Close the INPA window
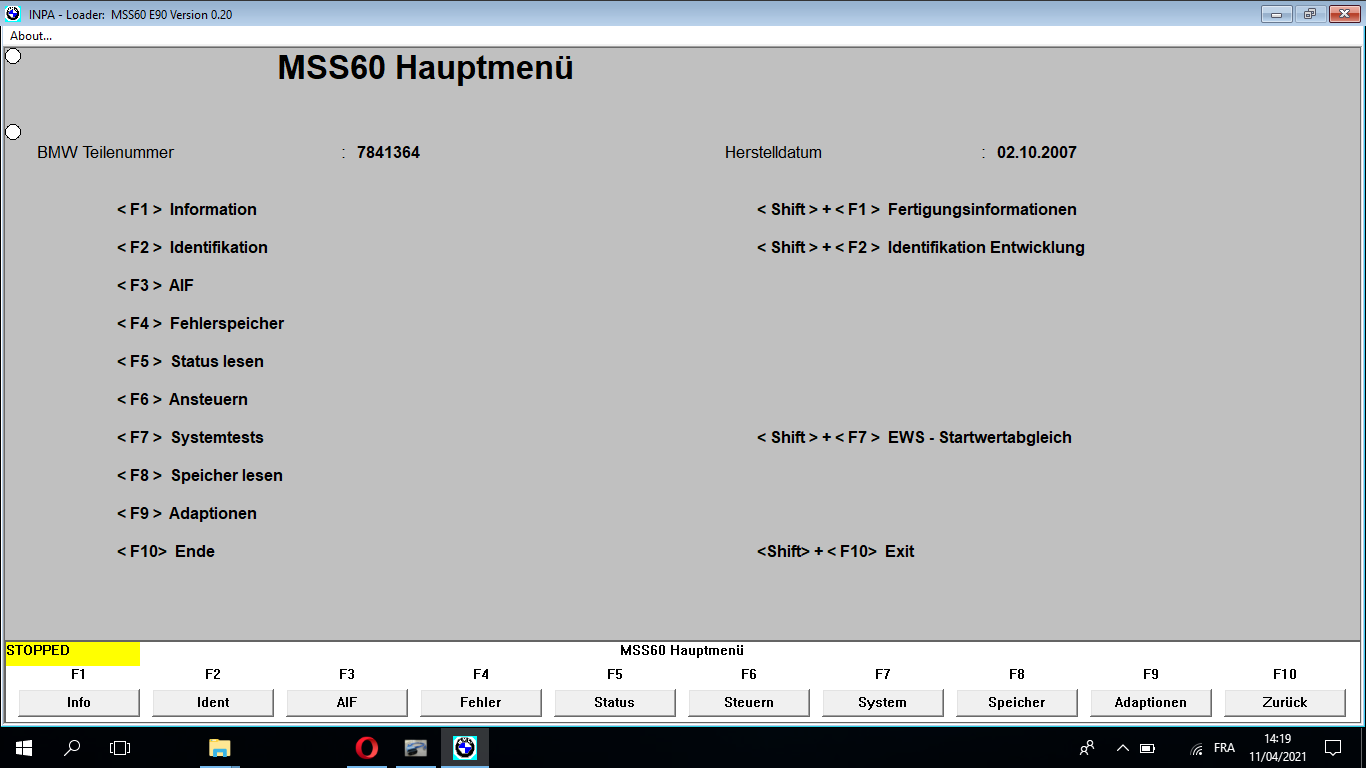 1343,14
